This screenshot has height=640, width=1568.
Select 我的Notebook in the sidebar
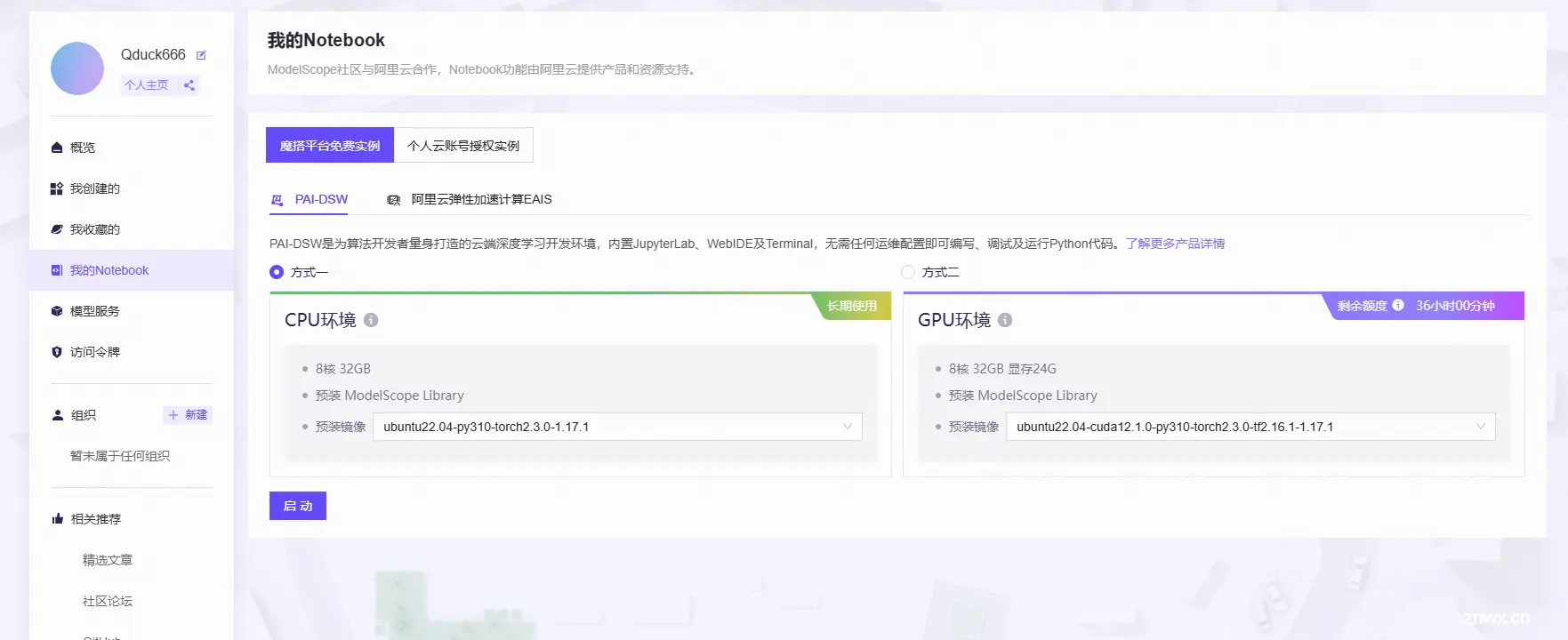pyautogui.click(x=132, y=270)
